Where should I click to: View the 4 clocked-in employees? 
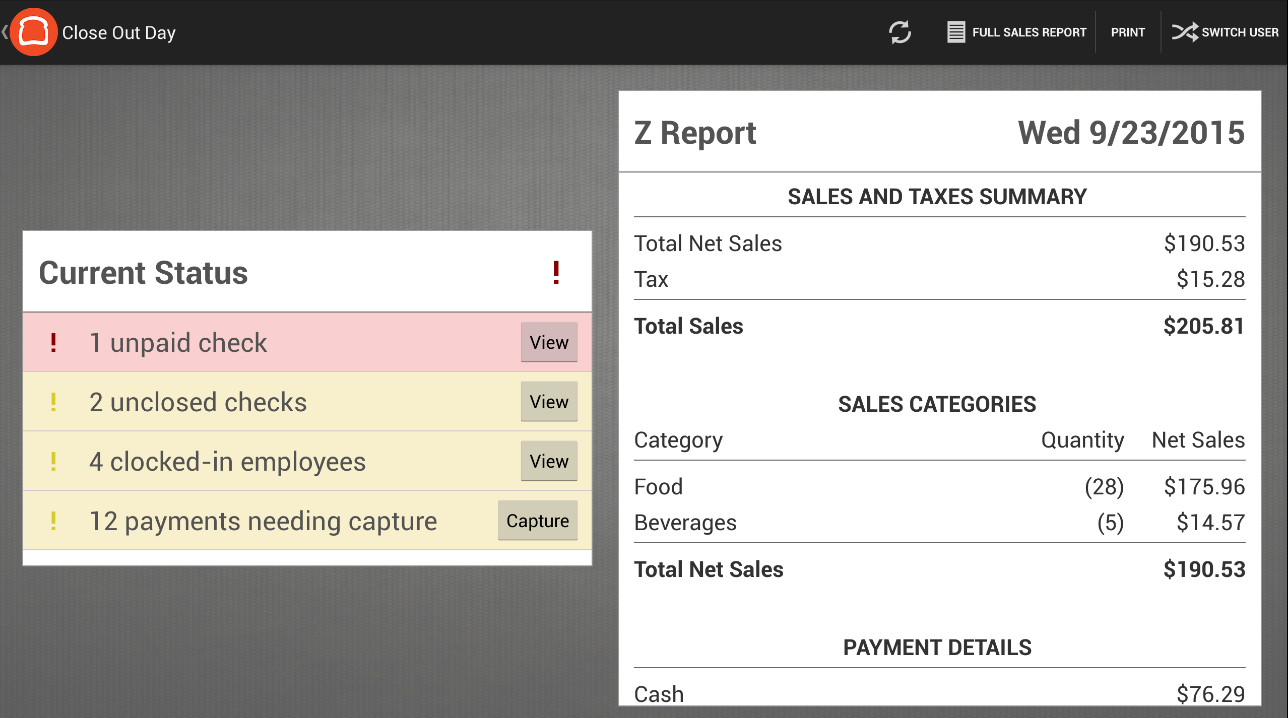[x=548, y=461]
